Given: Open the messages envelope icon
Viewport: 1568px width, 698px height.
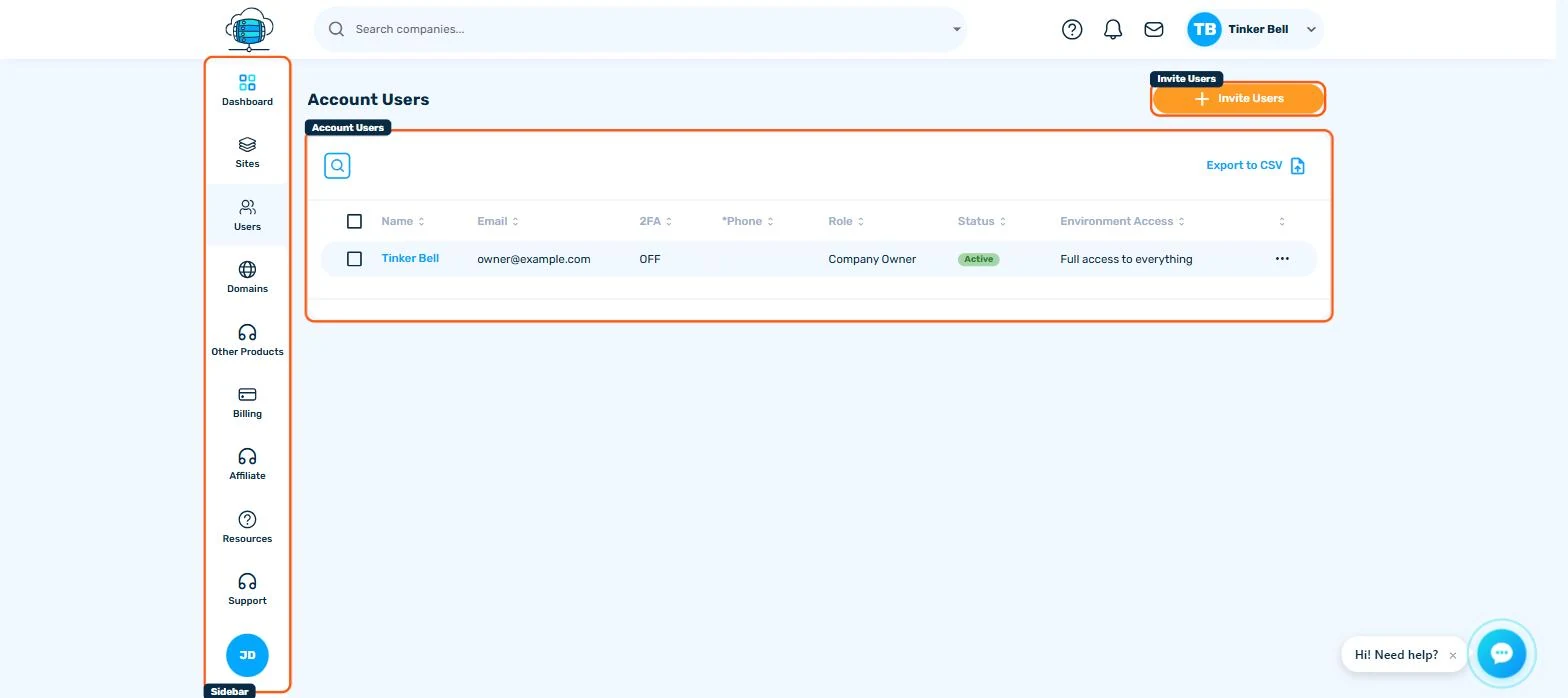Looking at the screenshot, I should [x=1154, y=29].
